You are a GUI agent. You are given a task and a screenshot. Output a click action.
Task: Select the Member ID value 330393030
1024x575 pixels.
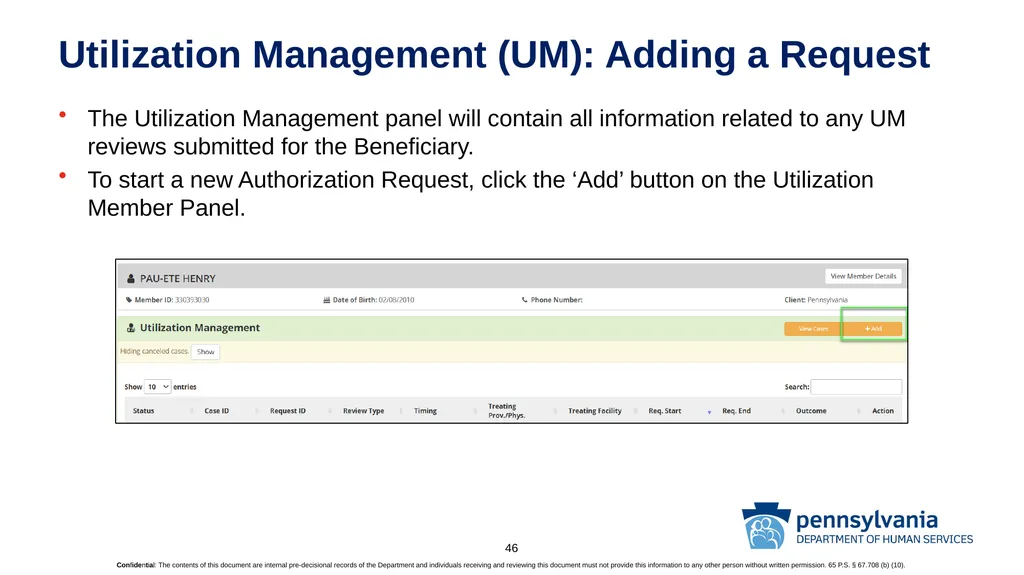pos(192,300)
